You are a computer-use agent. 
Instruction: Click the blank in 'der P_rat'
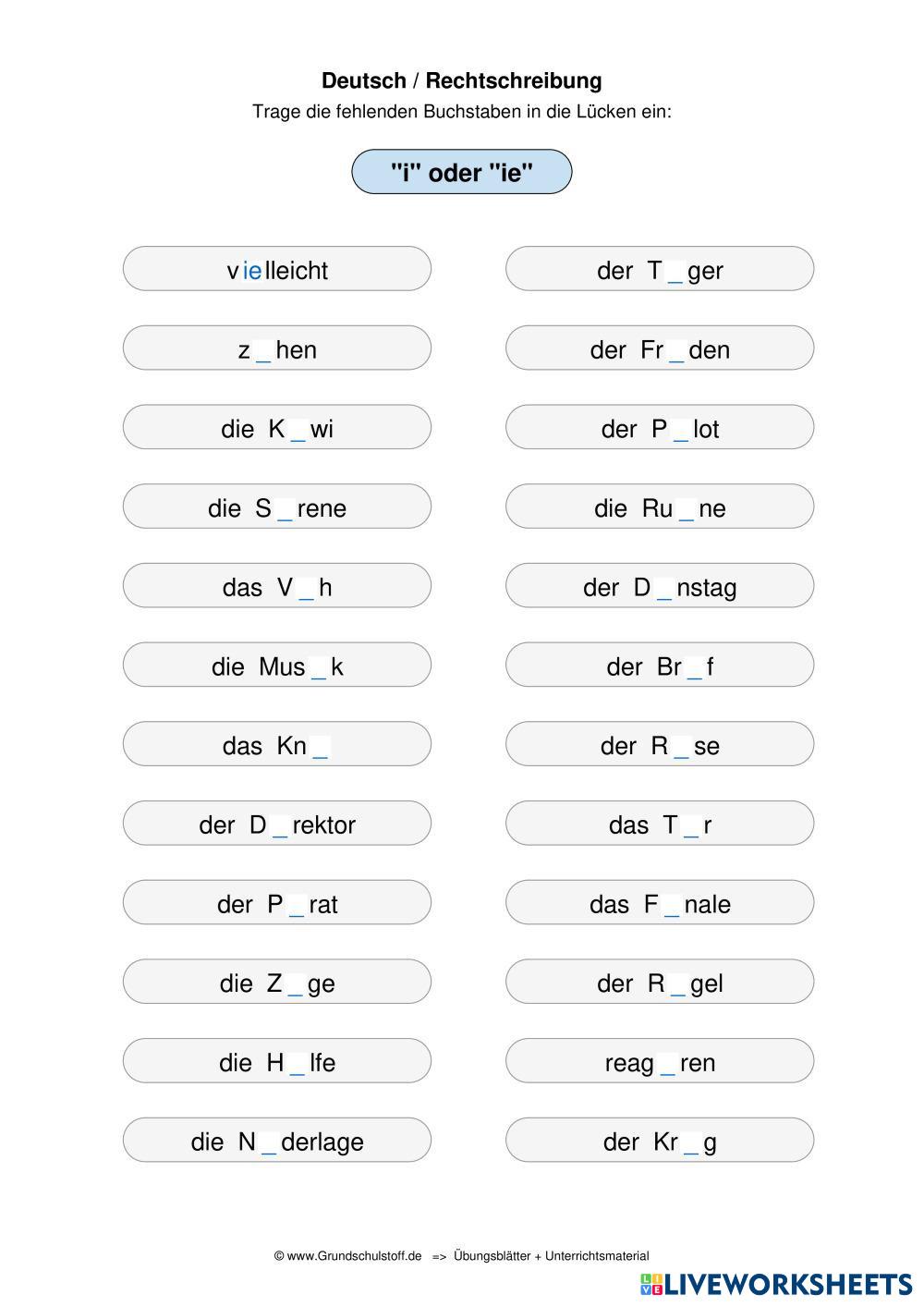click(x=296, y=905)
